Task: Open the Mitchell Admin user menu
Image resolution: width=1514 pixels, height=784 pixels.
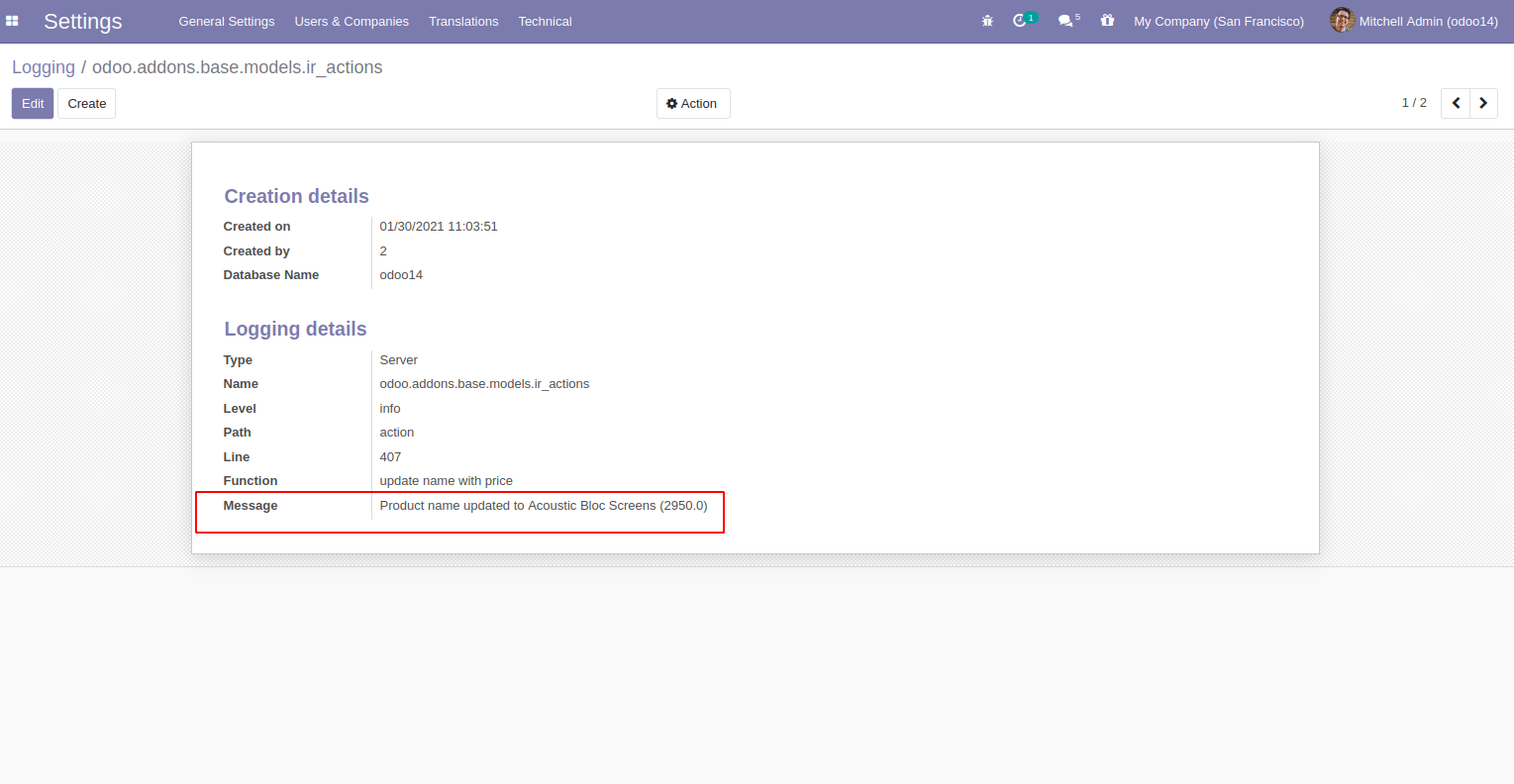Action: pyautogui.click(x=1414, y=21)
